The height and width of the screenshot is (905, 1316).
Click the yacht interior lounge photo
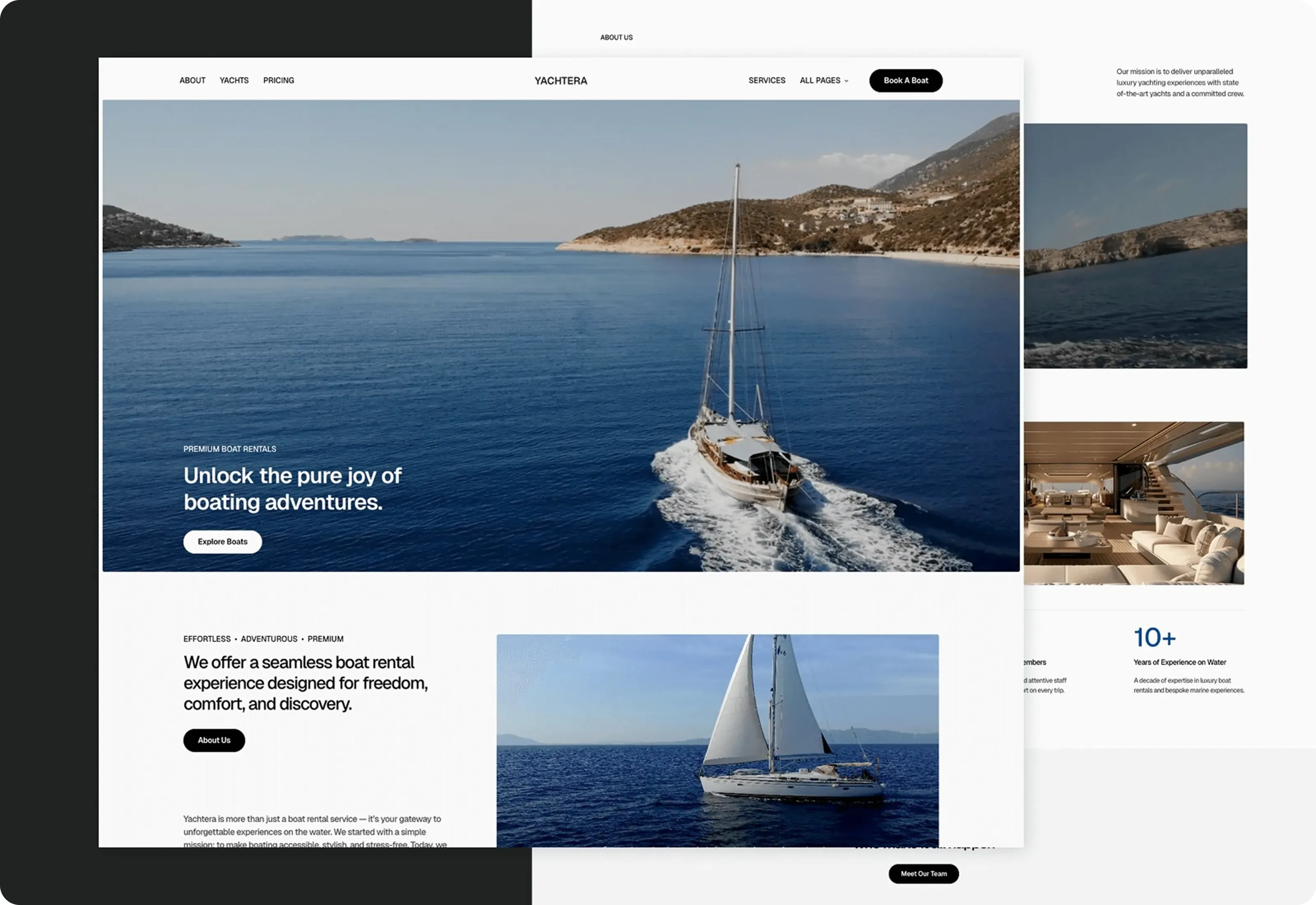[x=1133, y=503]
